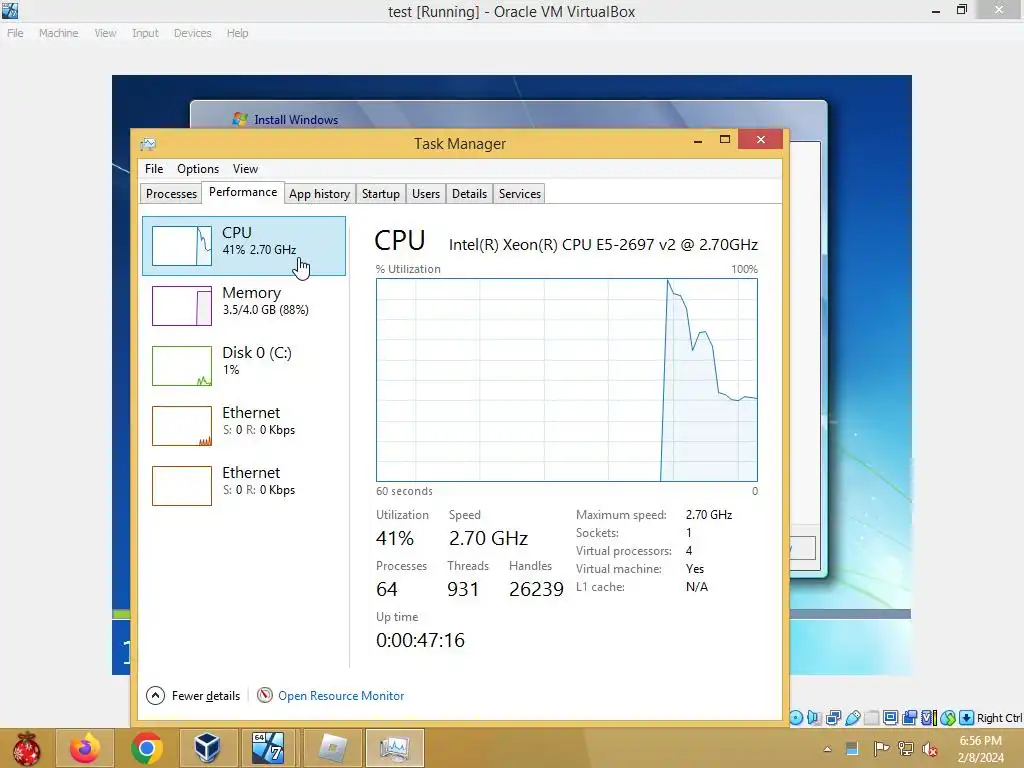Image resolution: width=1024 pixels, height=768 pixels.
Task: Switch to the Users tab
Action: point(426,193)
